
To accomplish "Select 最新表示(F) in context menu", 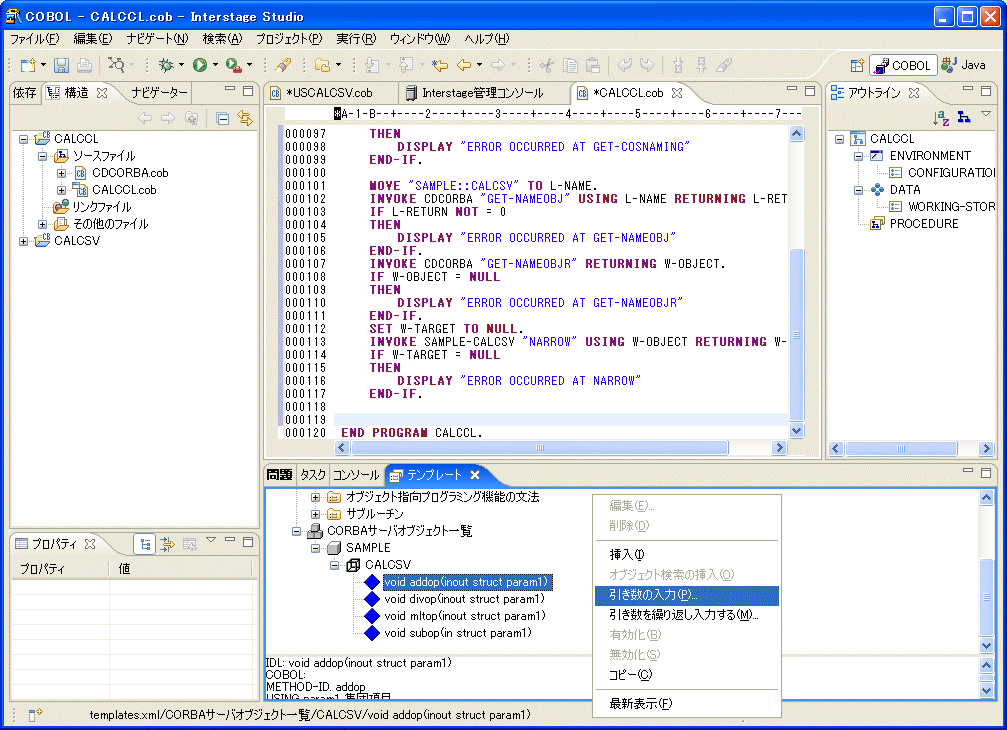I will pos(687,704).
